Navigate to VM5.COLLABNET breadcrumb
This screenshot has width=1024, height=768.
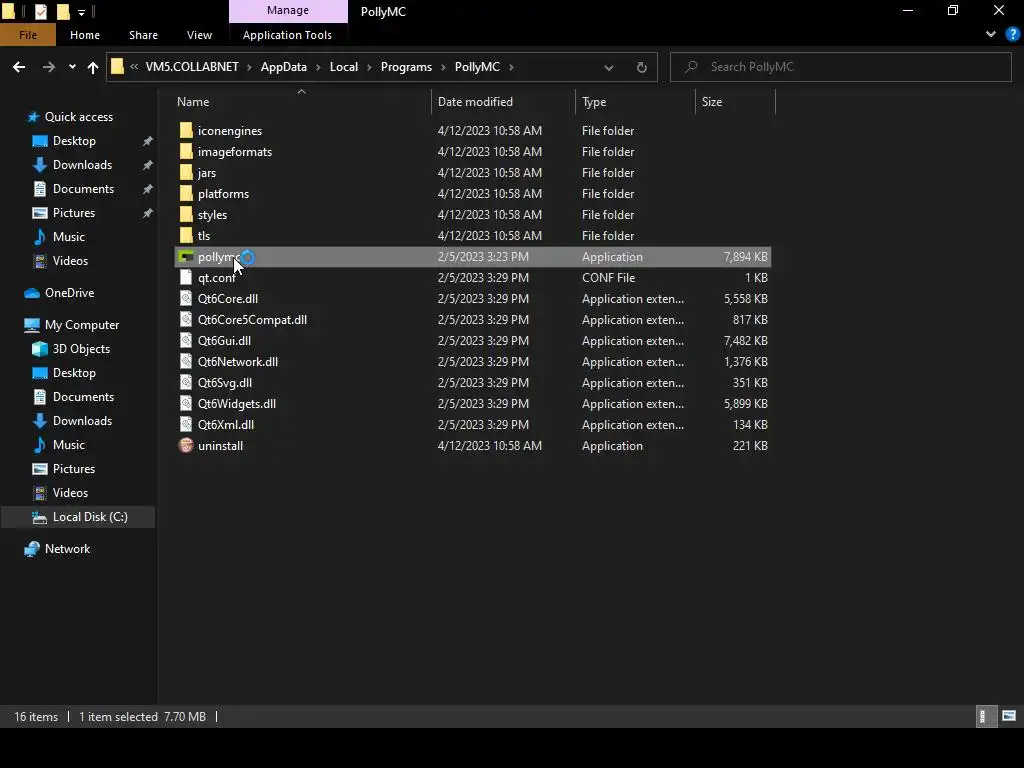click(x=192, y=67)
